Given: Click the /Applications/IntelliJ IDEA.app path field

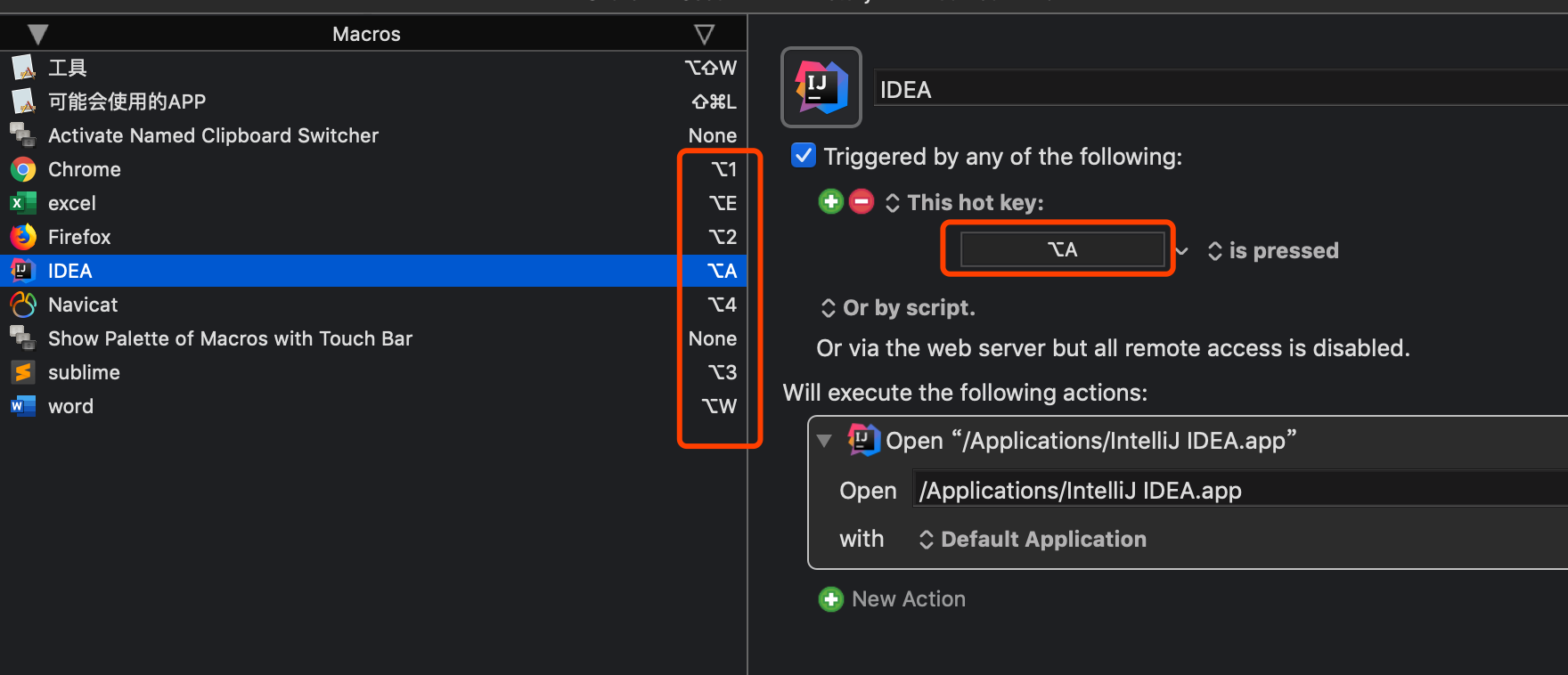Looking at the screenshot, I should pos(1240,490).
